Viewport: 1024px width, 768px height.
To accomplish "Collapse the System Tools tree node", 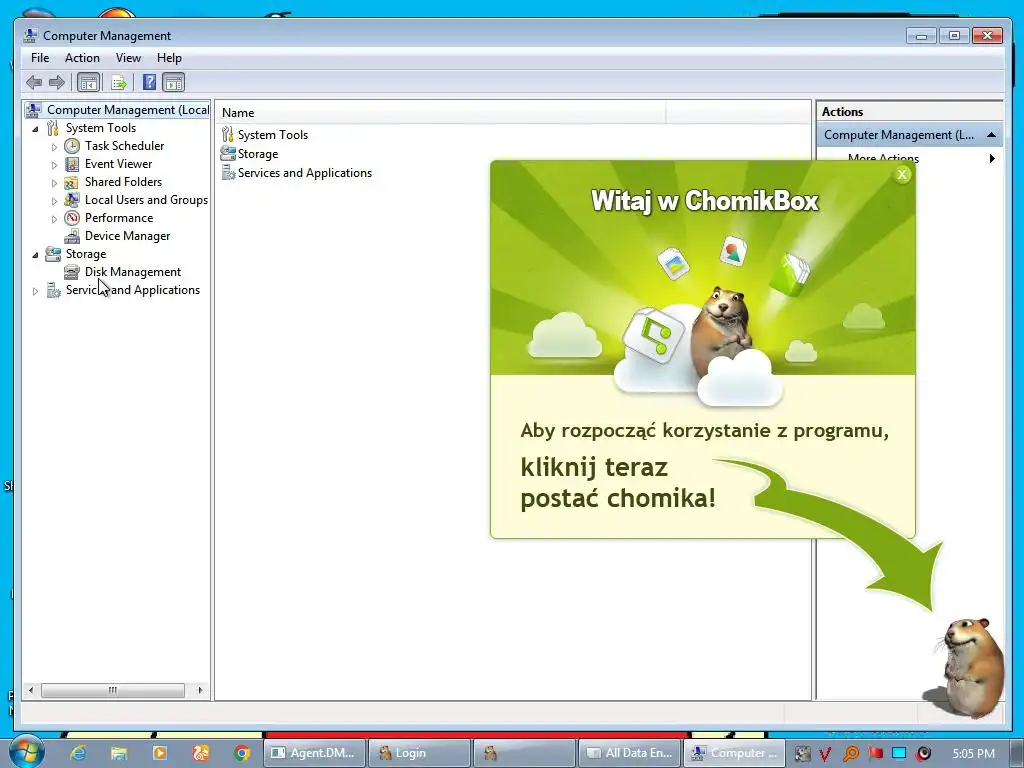I will pyautogui.click(x=35, y=129).
